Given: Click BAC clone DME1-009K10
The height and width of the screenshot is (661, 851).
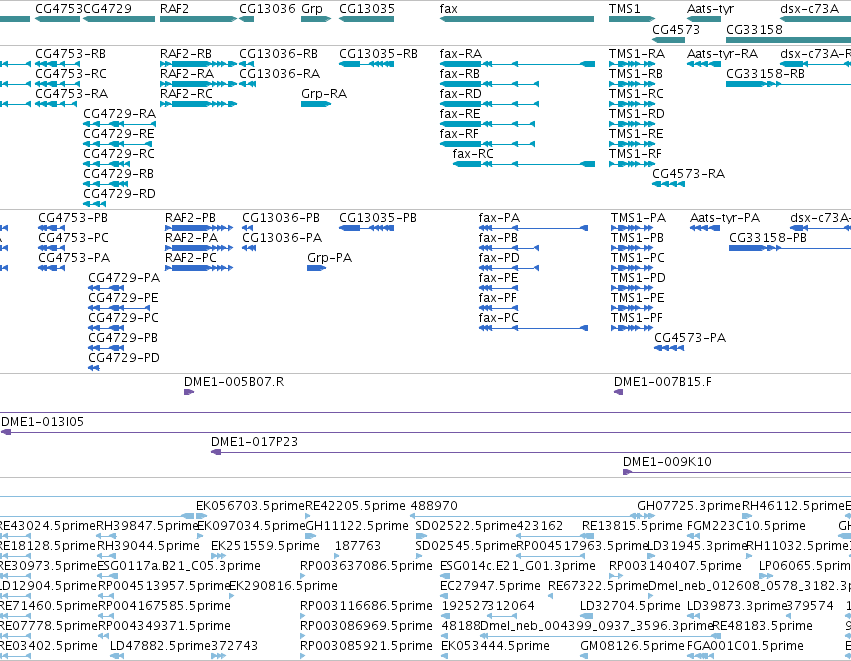Looking at the screenshot, I should pos(737,473).
